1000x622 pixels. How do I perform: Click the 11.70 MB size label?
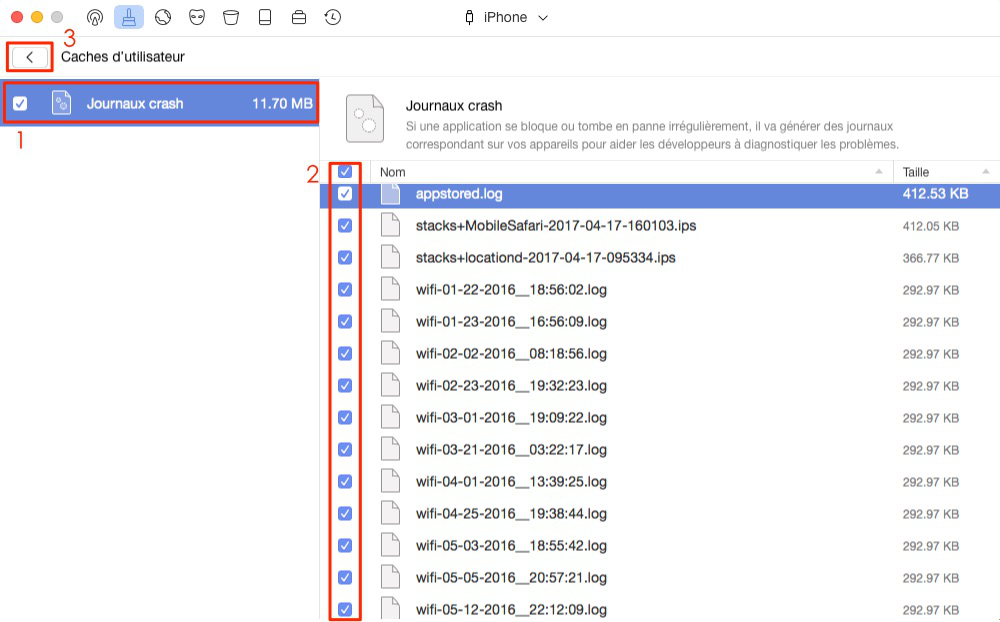283,103
